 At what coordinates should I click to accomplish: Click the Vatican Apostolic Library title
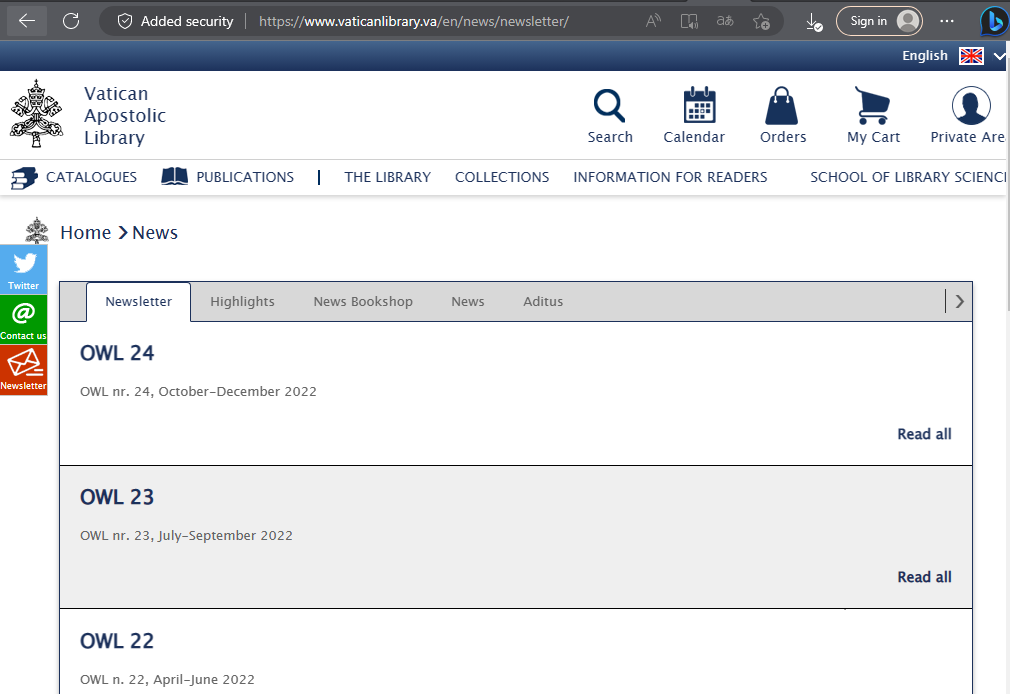coord(125,115)
